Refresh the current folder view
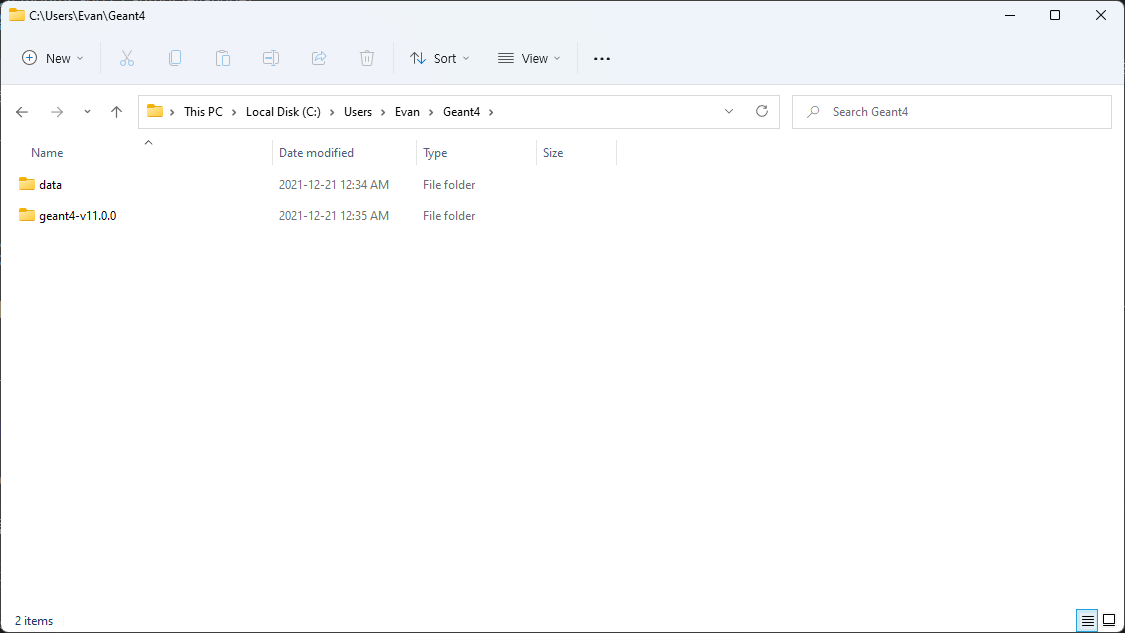 click(x=762, y=111)
